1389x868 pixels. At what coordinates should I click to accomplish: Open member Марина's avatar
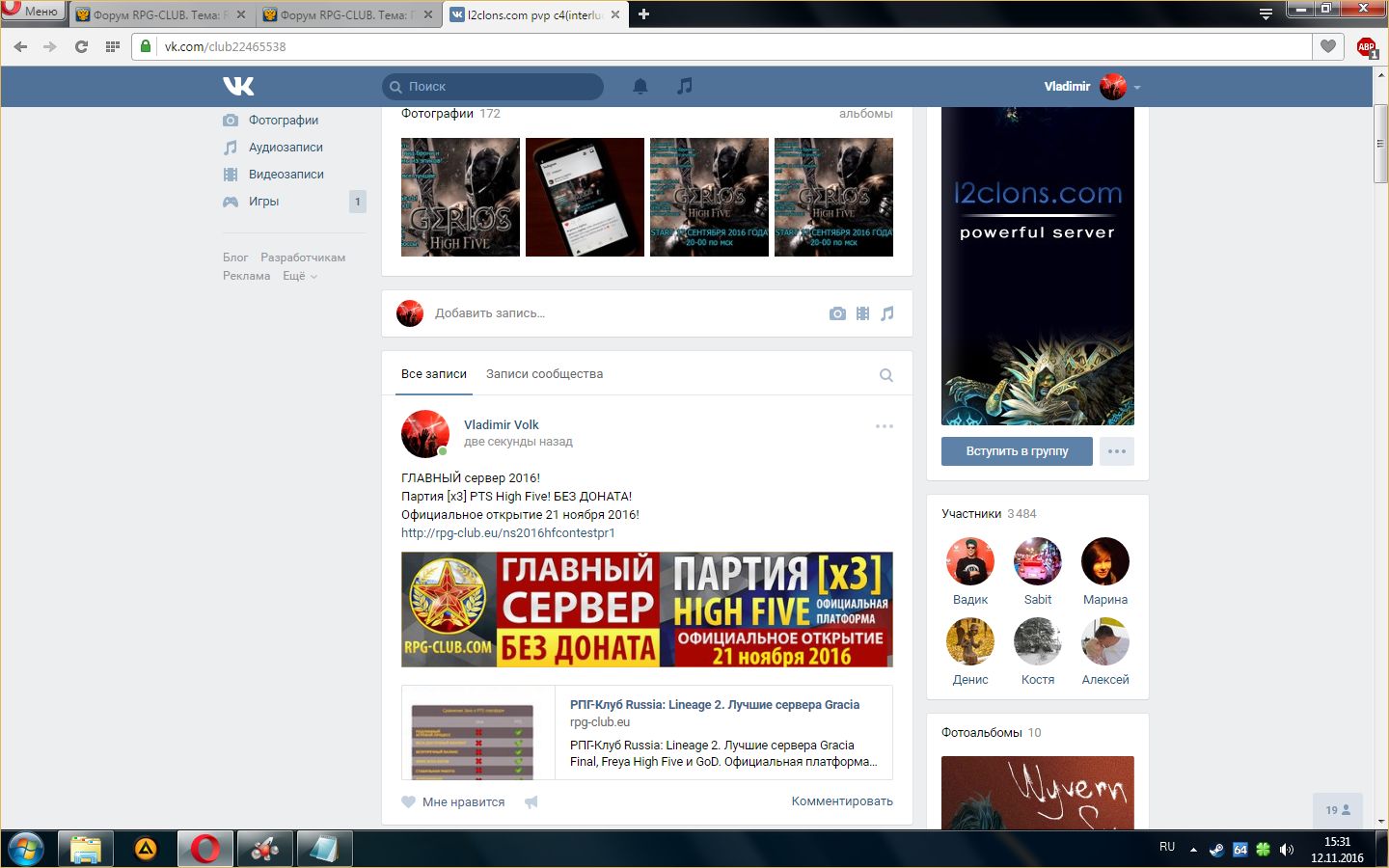click(x=1105, y=561)
